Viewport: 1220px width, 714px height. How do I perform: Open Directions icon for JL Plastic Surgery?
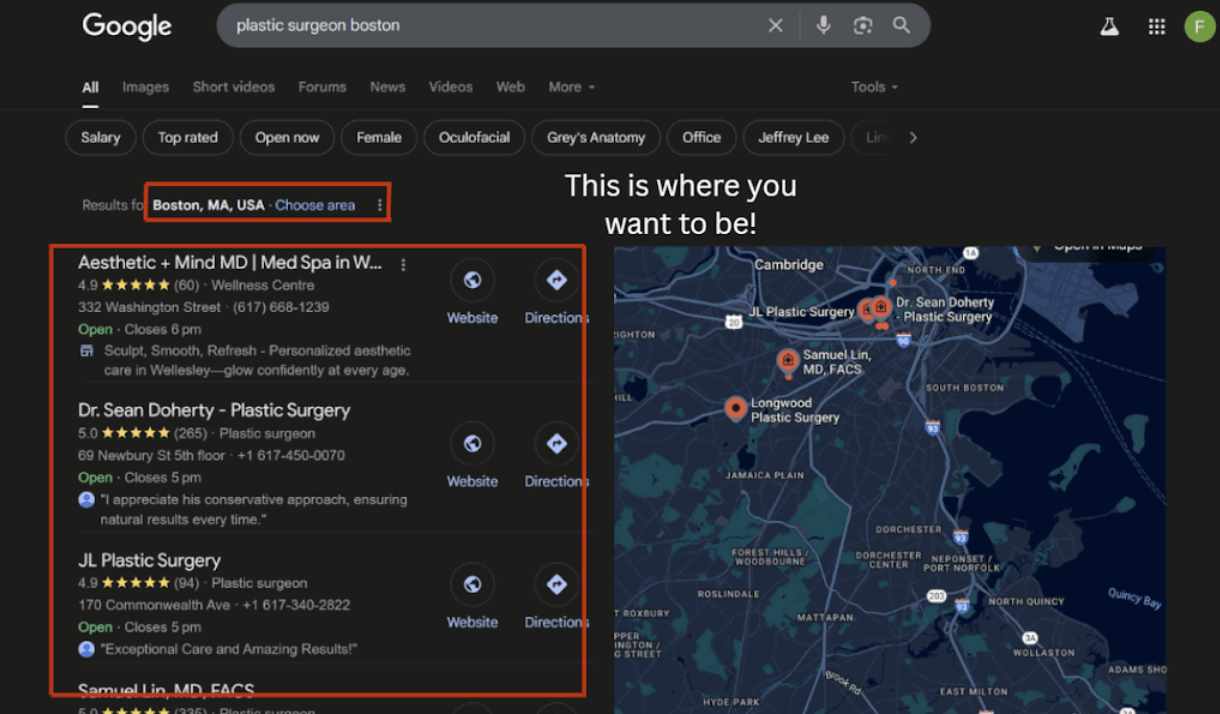click(557, 585)
